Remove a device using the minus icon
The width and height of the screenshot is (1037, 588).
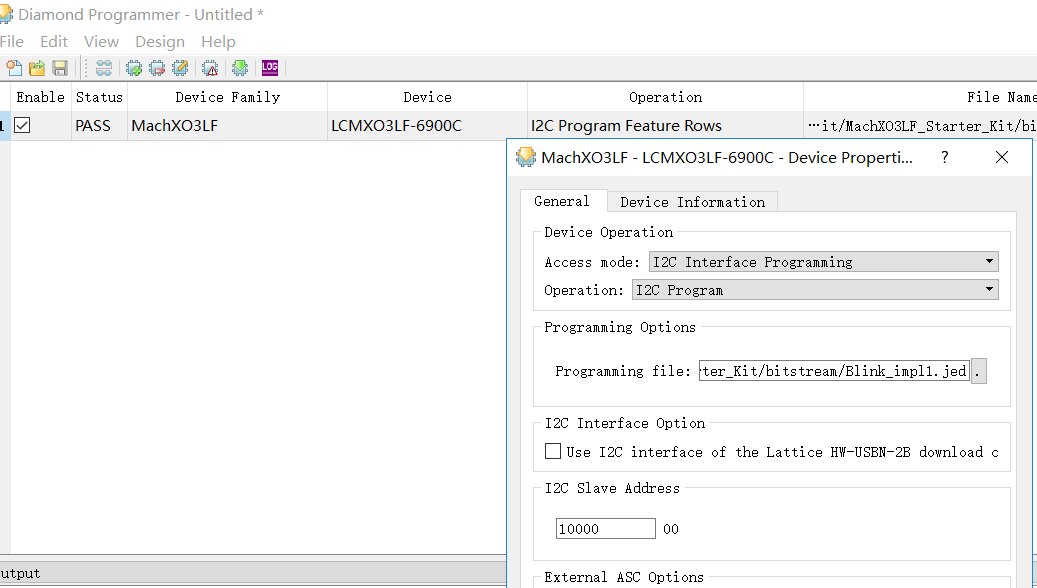point(157,67)
